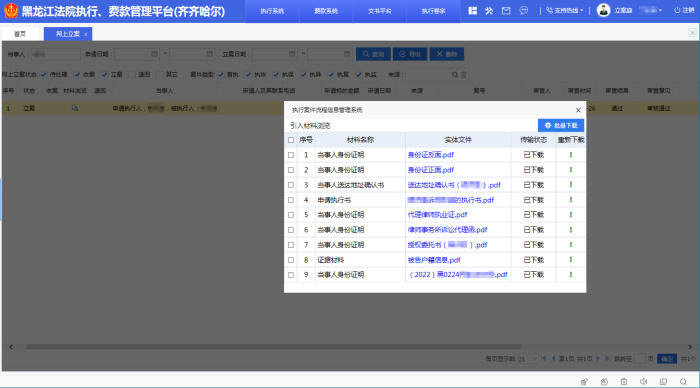The height and width of the screenshot is (388, 700).
Task: Click the re-download arrow for 身份证正面.pdf
Action: point(571,170)
